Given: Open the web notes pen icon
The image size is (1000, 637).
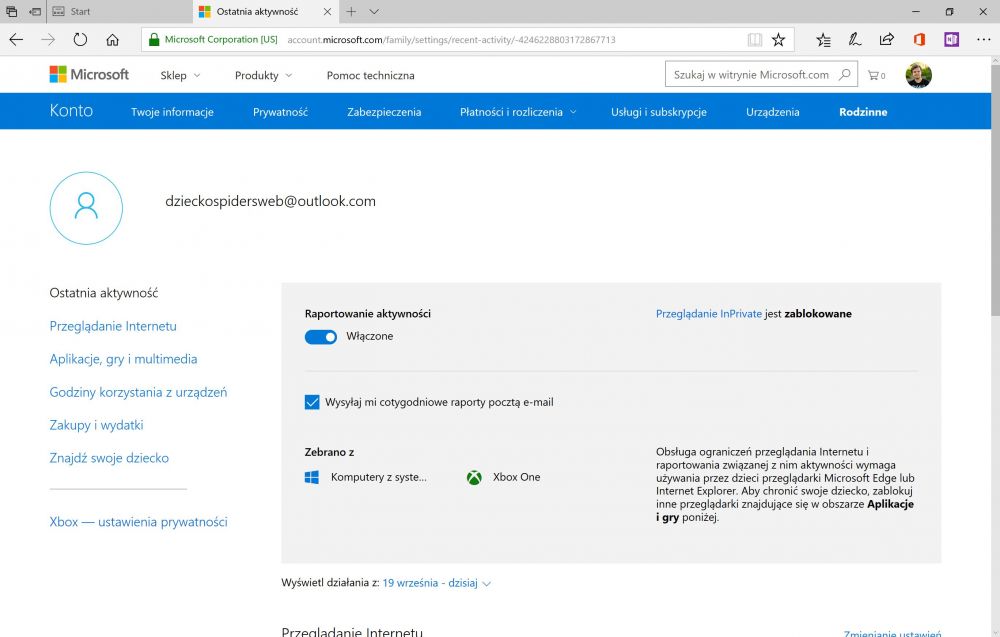Looking at the screenshot, I should (x=855, y=40).
